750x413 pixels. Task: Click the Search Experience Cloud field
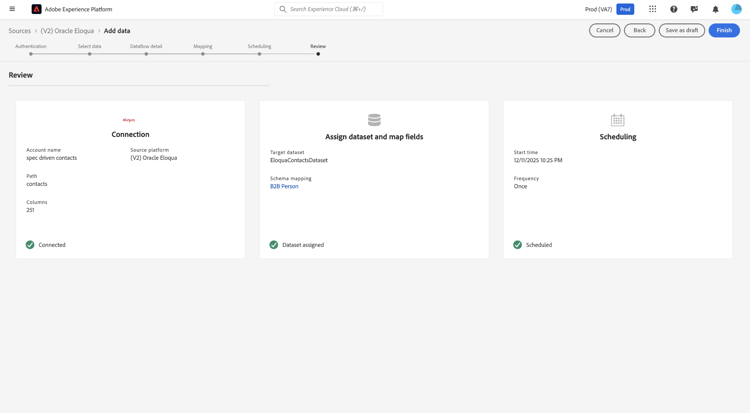click(x=329, y=9)
